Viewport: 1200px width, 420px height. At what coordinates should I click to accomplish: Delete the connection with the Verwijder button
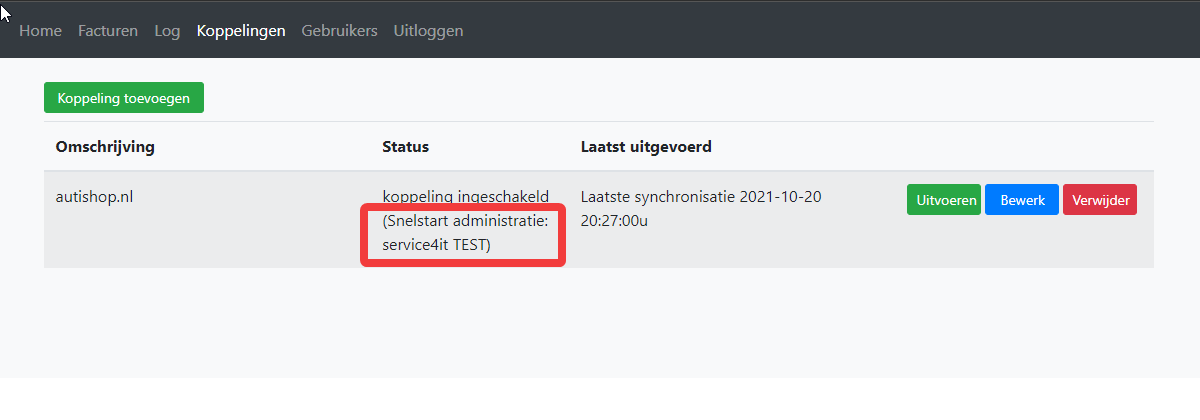[1100, 200]
